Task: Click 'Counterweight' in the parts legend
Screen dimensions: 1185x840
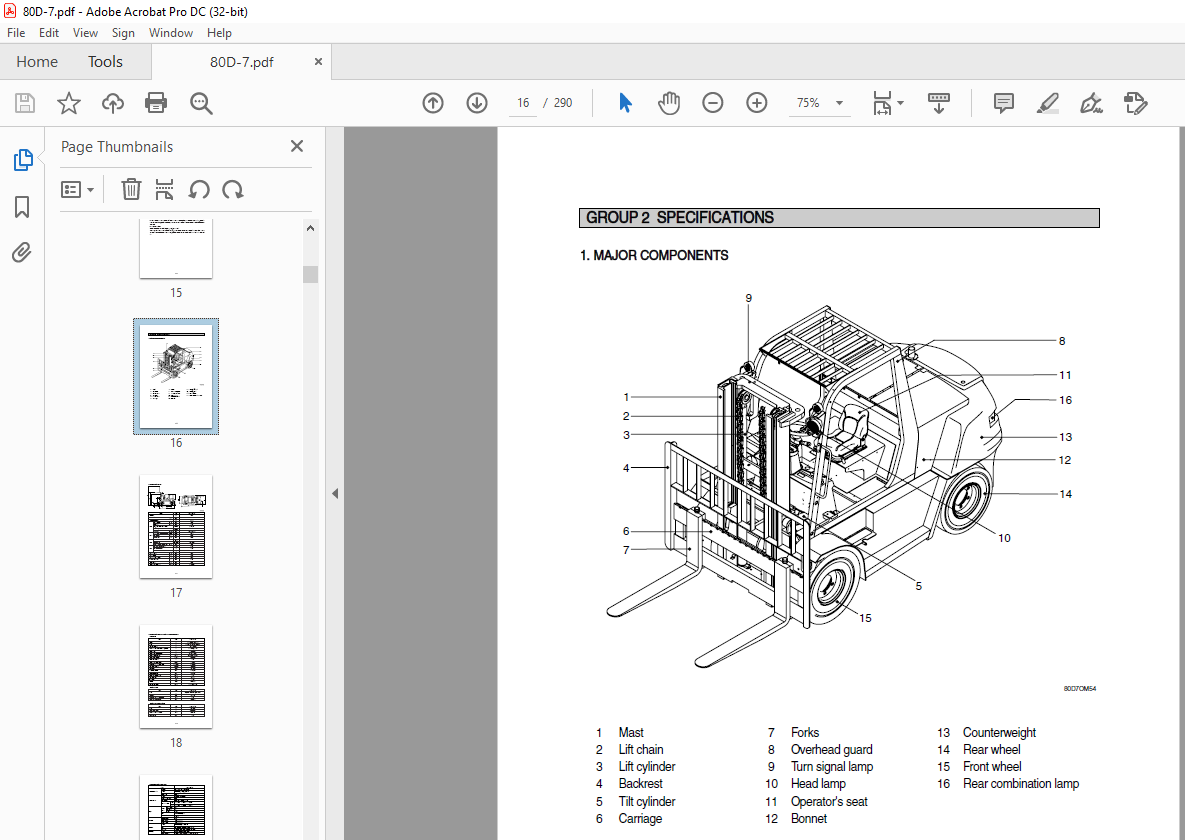Action: pos(999,733)
